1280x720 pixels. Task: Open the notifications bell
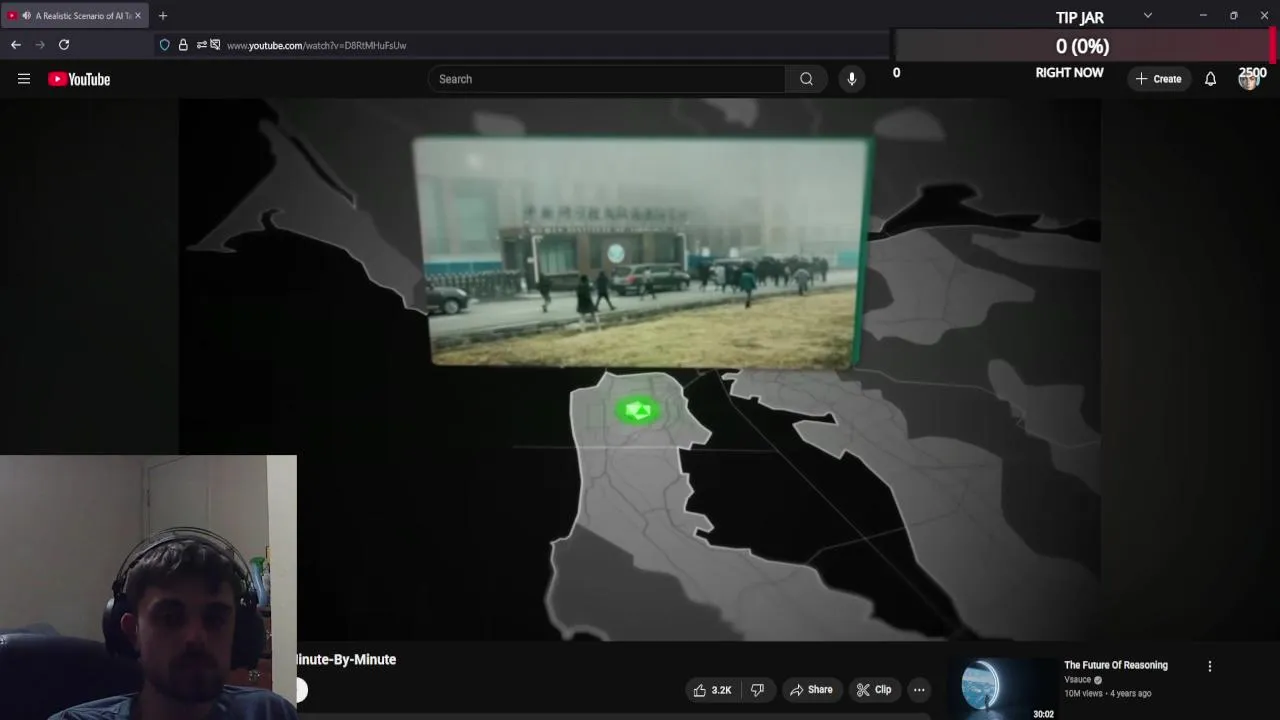pyautogui.click(x=1210, y=79)
